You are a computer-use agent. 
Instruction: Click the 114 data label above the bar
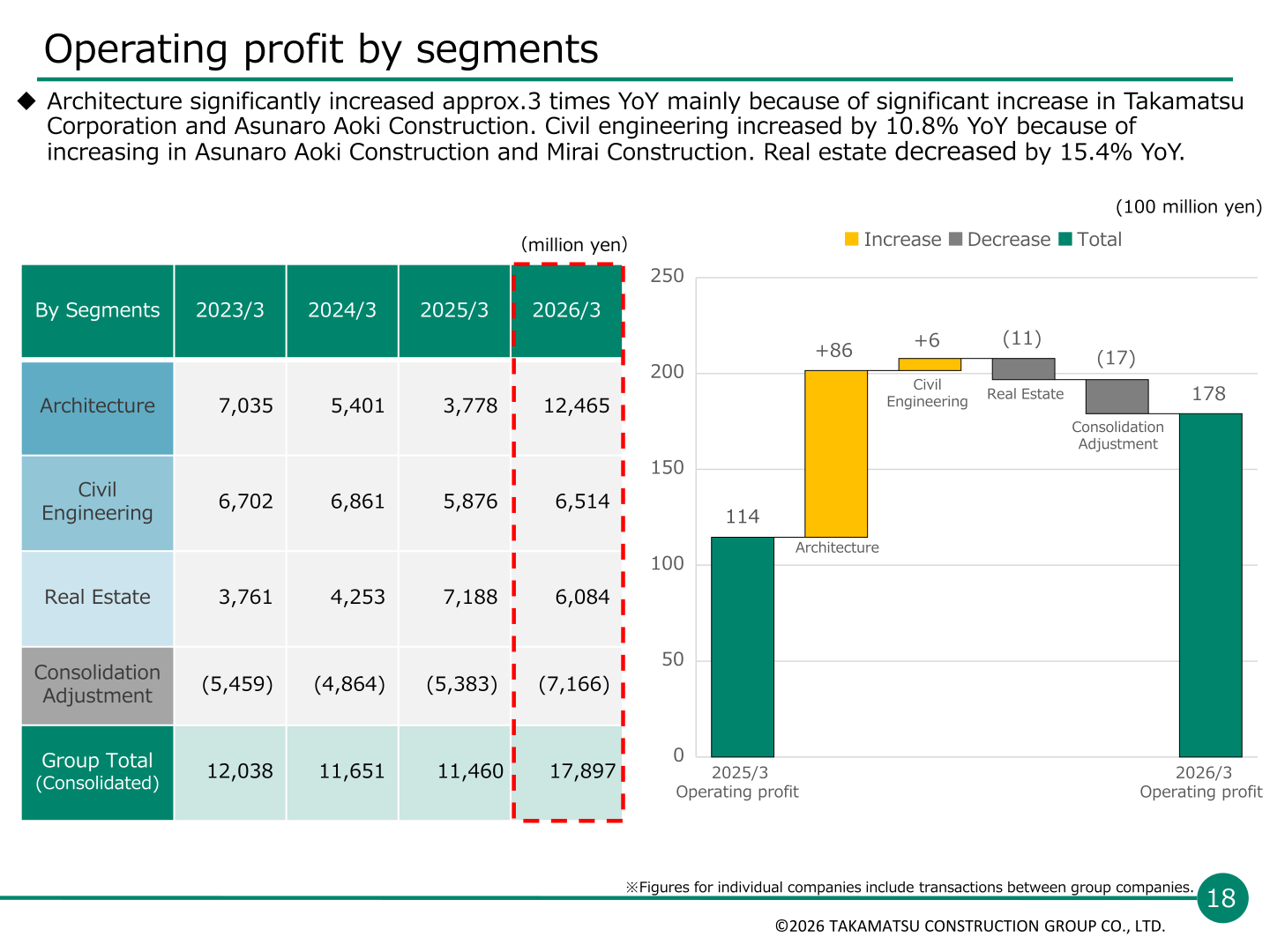pyautogui.click(x=743, y=517)
